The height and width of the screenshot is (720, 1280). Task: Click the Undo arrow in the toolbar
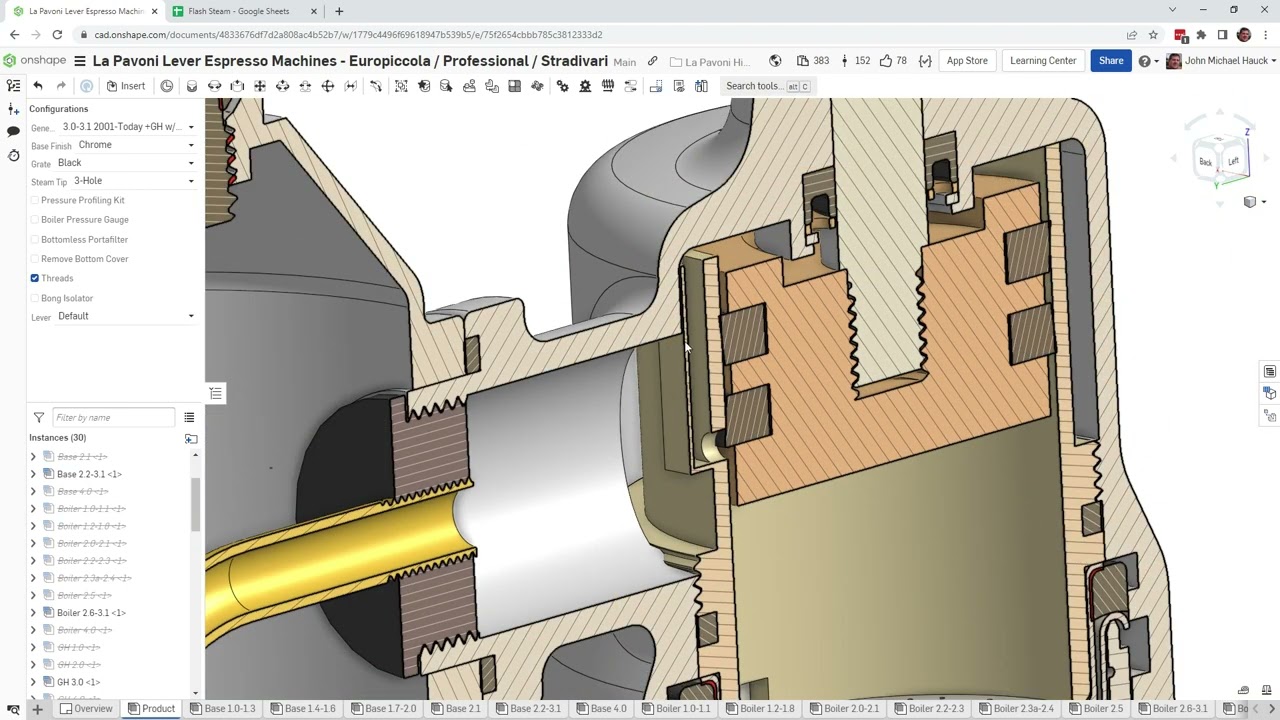pyautogui.click(x=38, y=86)
